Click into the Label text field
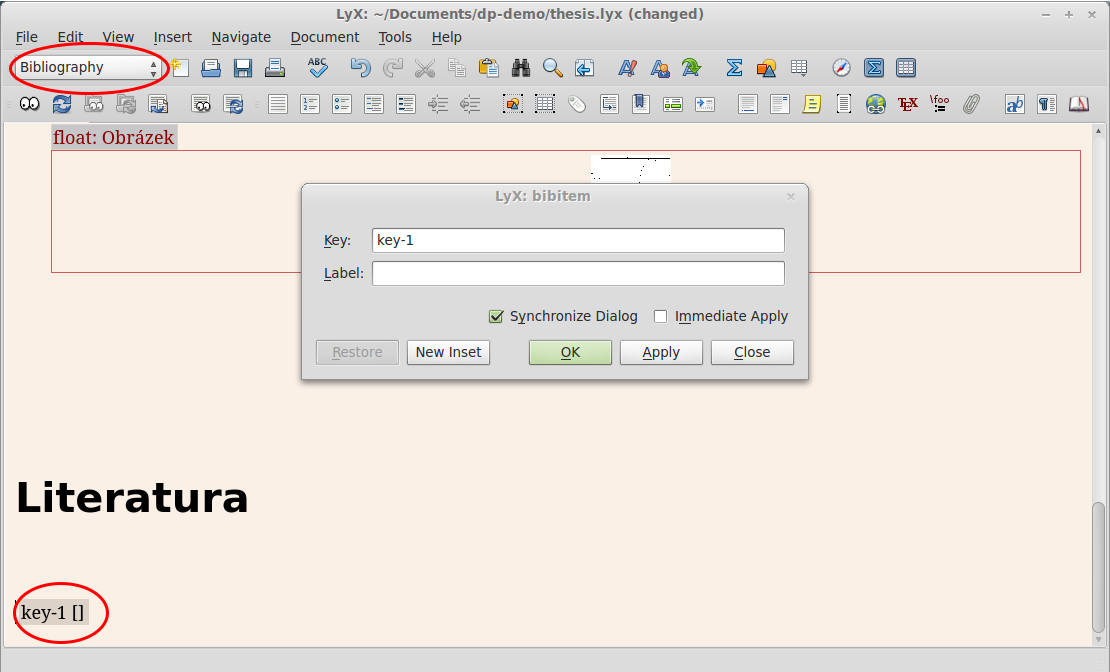The image size is (1110, 672). tap(578, 274)
